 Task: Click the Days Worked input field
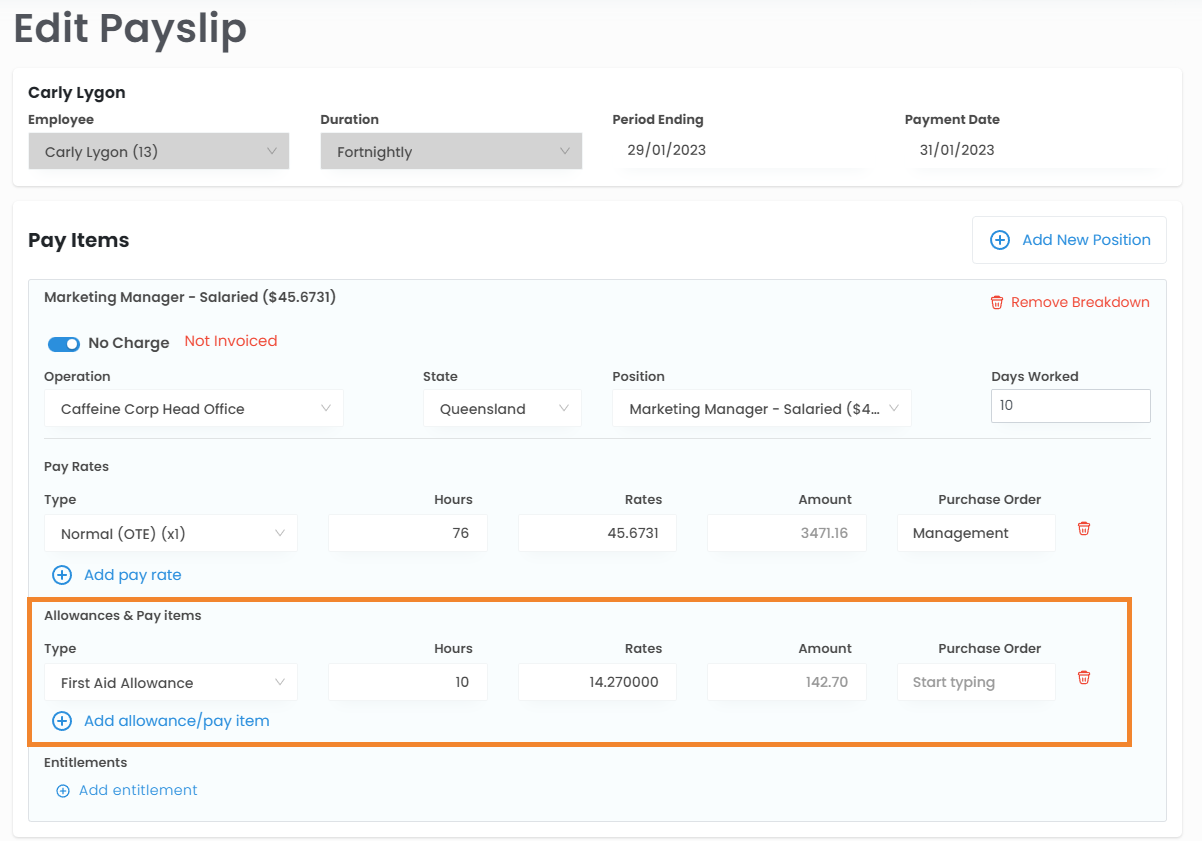coord(1070,406)
